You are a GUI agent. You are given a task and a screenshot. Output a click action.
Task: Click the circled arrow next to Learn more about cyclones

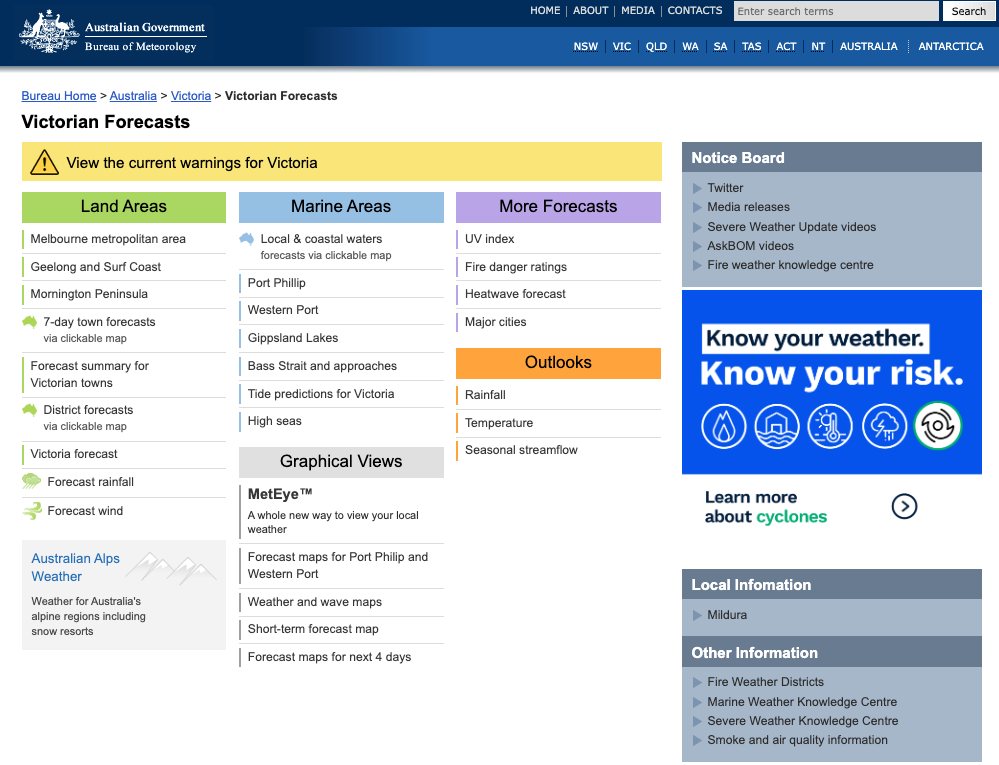click(904, 506)
